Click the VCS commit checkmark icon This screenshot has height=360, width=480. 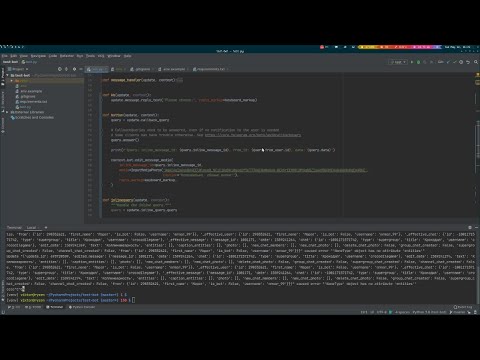455,62
